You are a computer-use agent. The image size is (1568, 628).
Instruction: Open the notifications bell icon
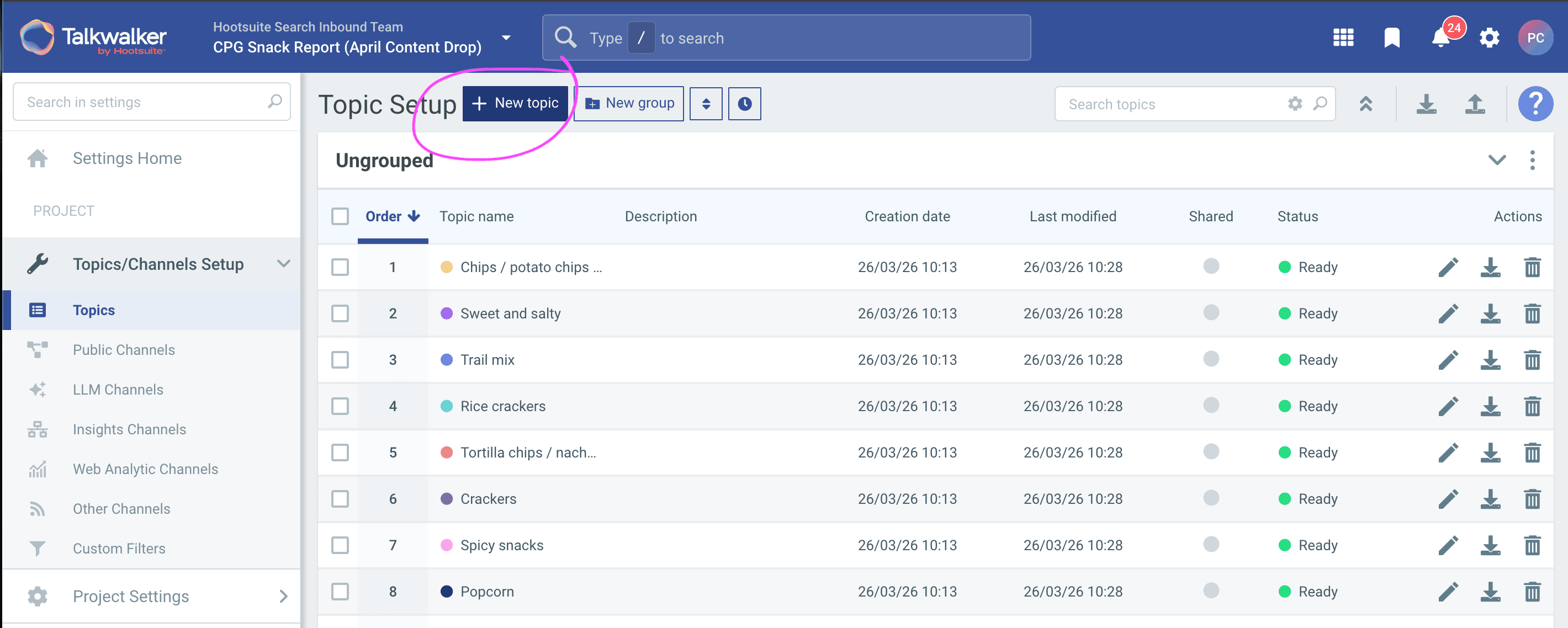[x=1440, y=38]
